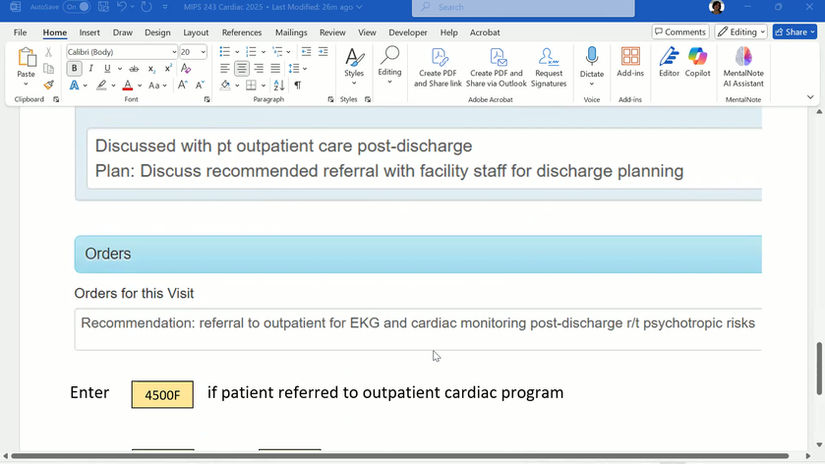Apply Text Effects icon
Viewport: 825px width, 464px height.
pos(74,85)
